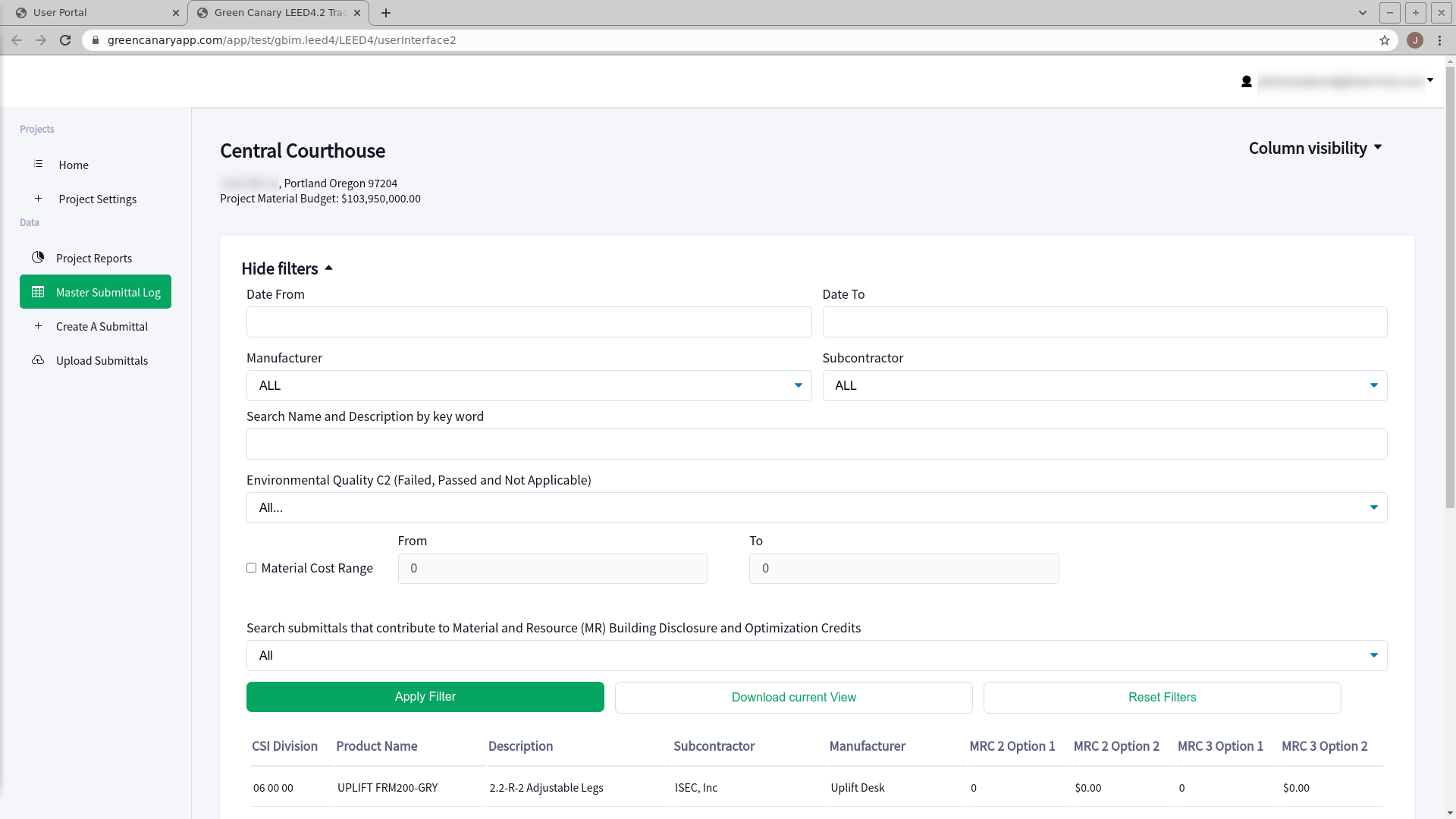
Task: Open the Manufacturer dropdown
Action: [x=529, y=385]
